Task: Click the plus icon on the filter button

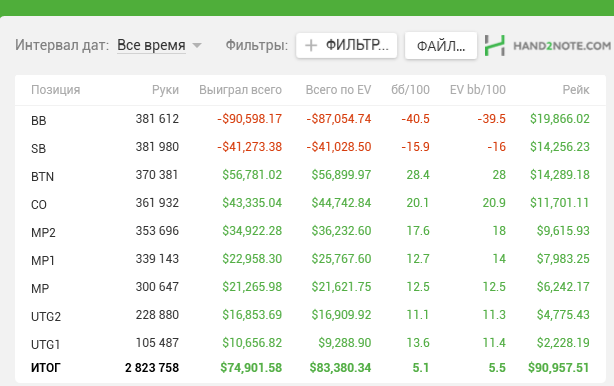Action: click(311, 45)
